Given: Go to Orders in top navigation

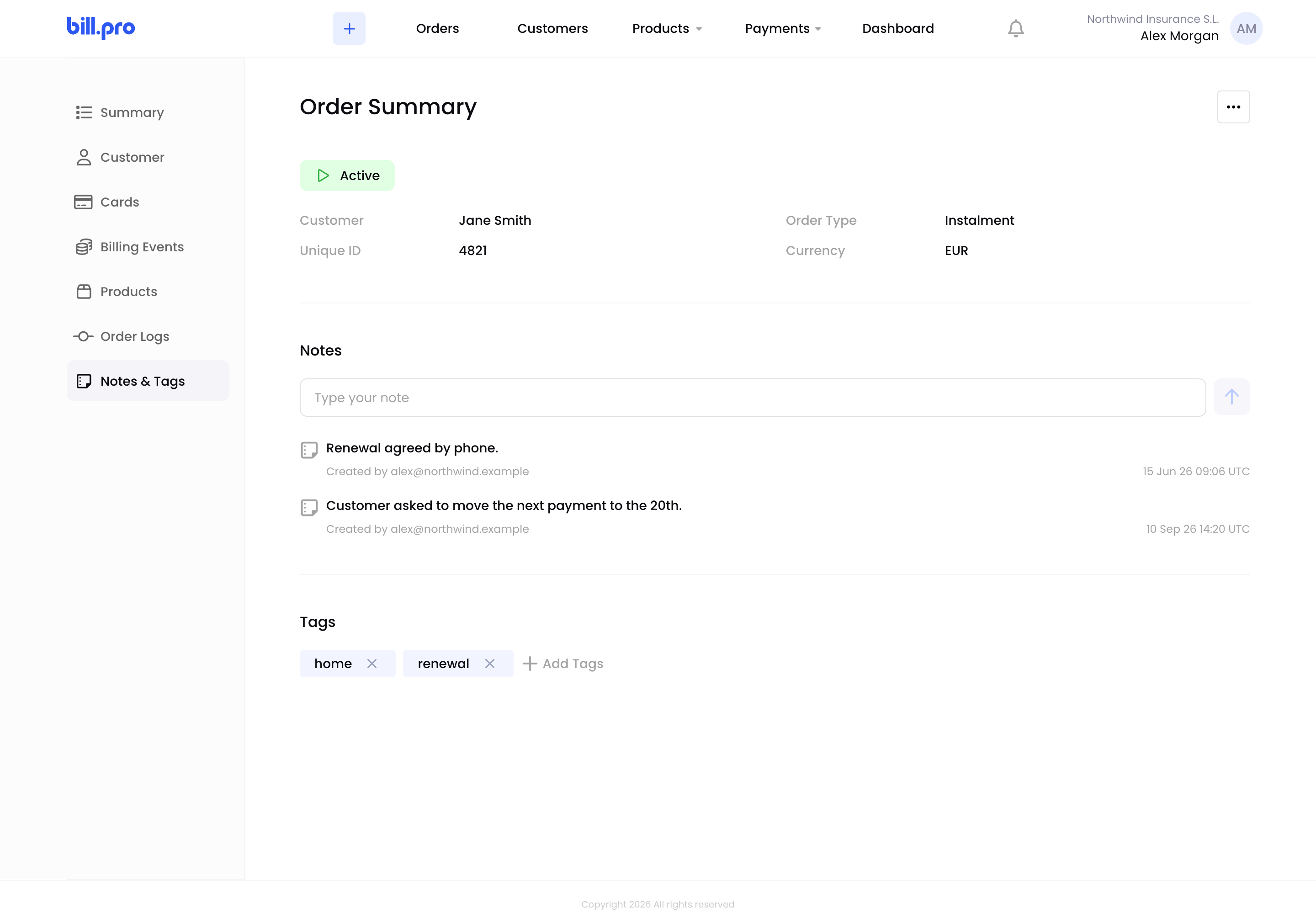Looking at the screenshot, I should coord(437,29).
